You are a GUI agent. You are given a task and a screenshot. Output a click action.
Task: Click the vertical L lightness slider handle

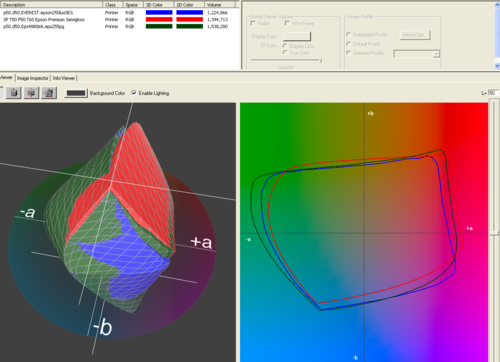pyautogui.click(x=494, y=232)
